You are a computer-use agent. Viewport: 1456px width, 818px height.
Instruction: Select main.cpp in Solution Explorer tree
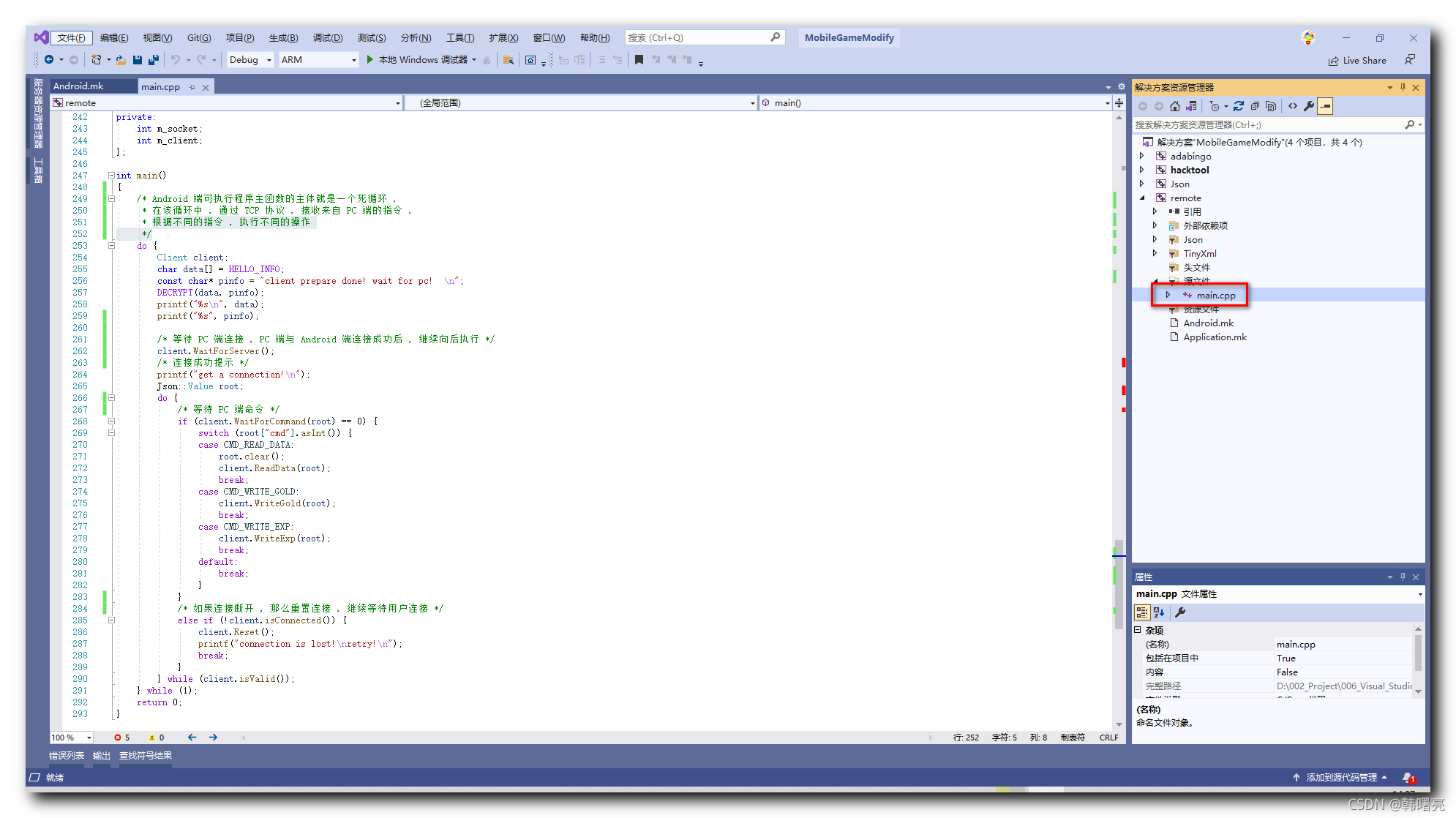[x=1216, y=296]
